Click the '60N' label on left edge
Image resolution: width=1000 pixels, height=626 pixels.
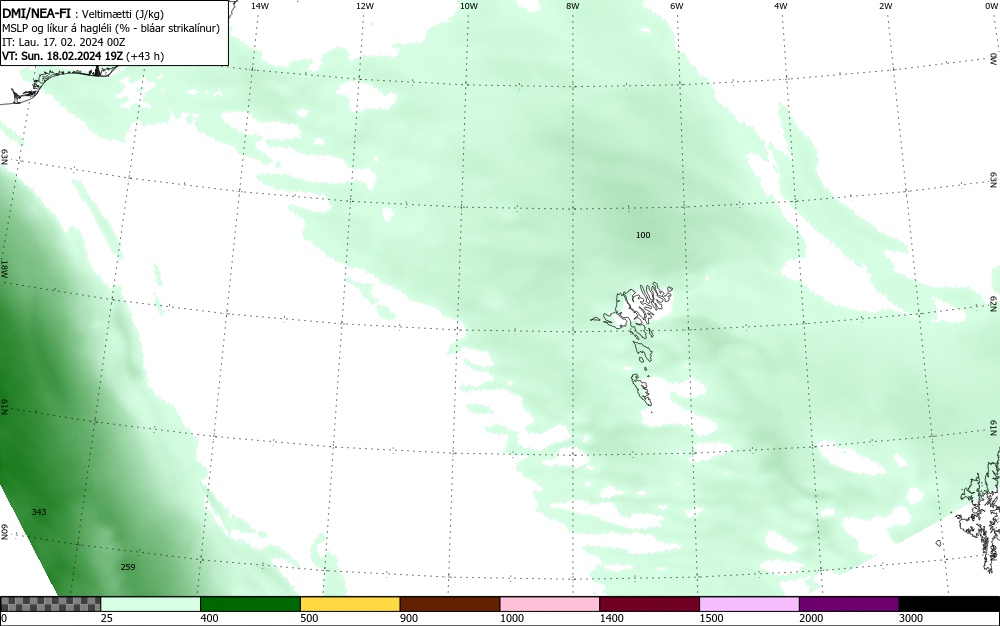tap(4, 532)
